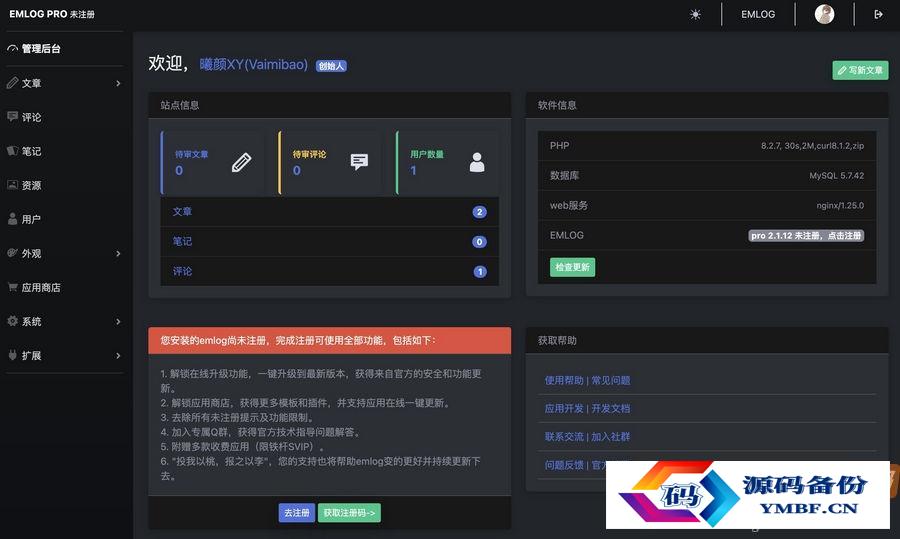Click the 软件信息 panel header
900x539 pixels.
(707, 105)
